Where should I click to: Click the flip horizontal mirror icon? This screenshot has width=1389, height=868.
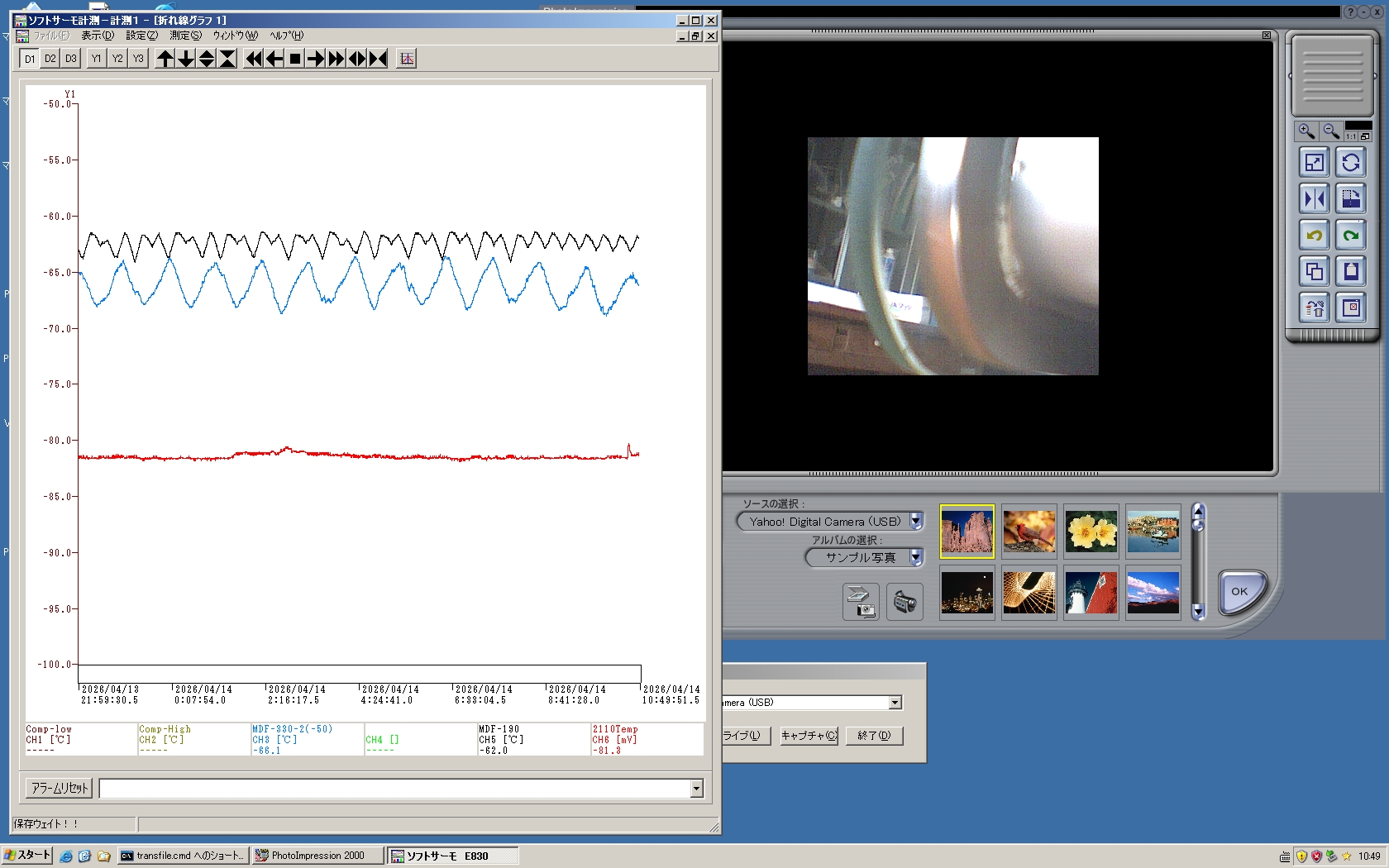1314,199
